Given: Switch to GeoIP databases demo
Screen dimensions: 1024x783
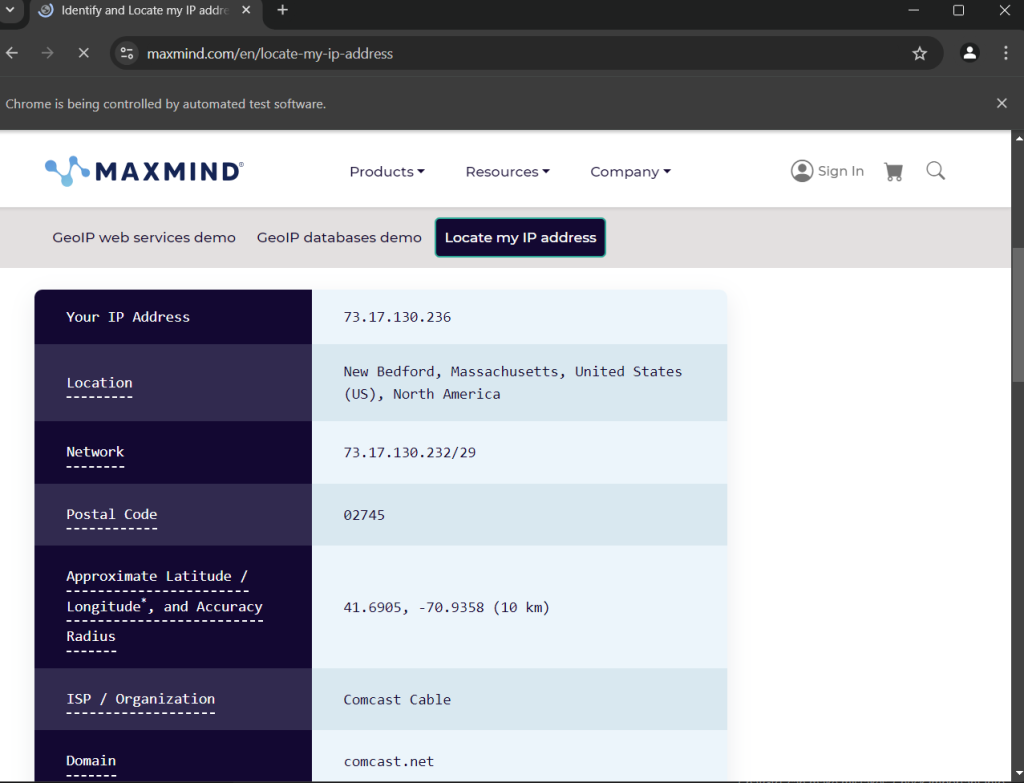Looking at the screenshot, I should click(x=339, y=237).
